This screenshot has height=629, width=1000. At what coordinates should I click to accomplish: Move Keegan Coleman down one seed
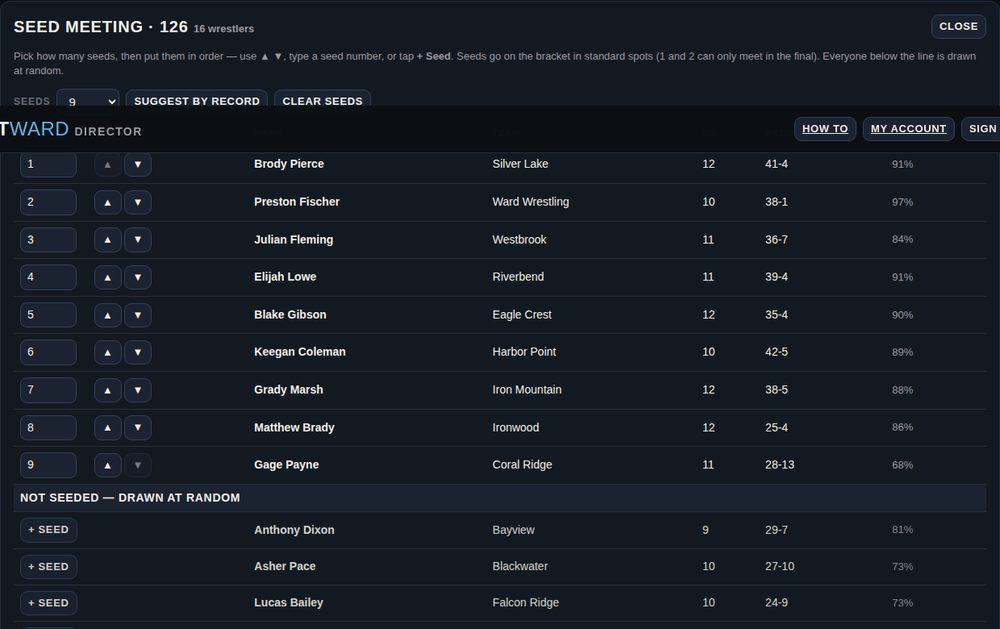138,352
